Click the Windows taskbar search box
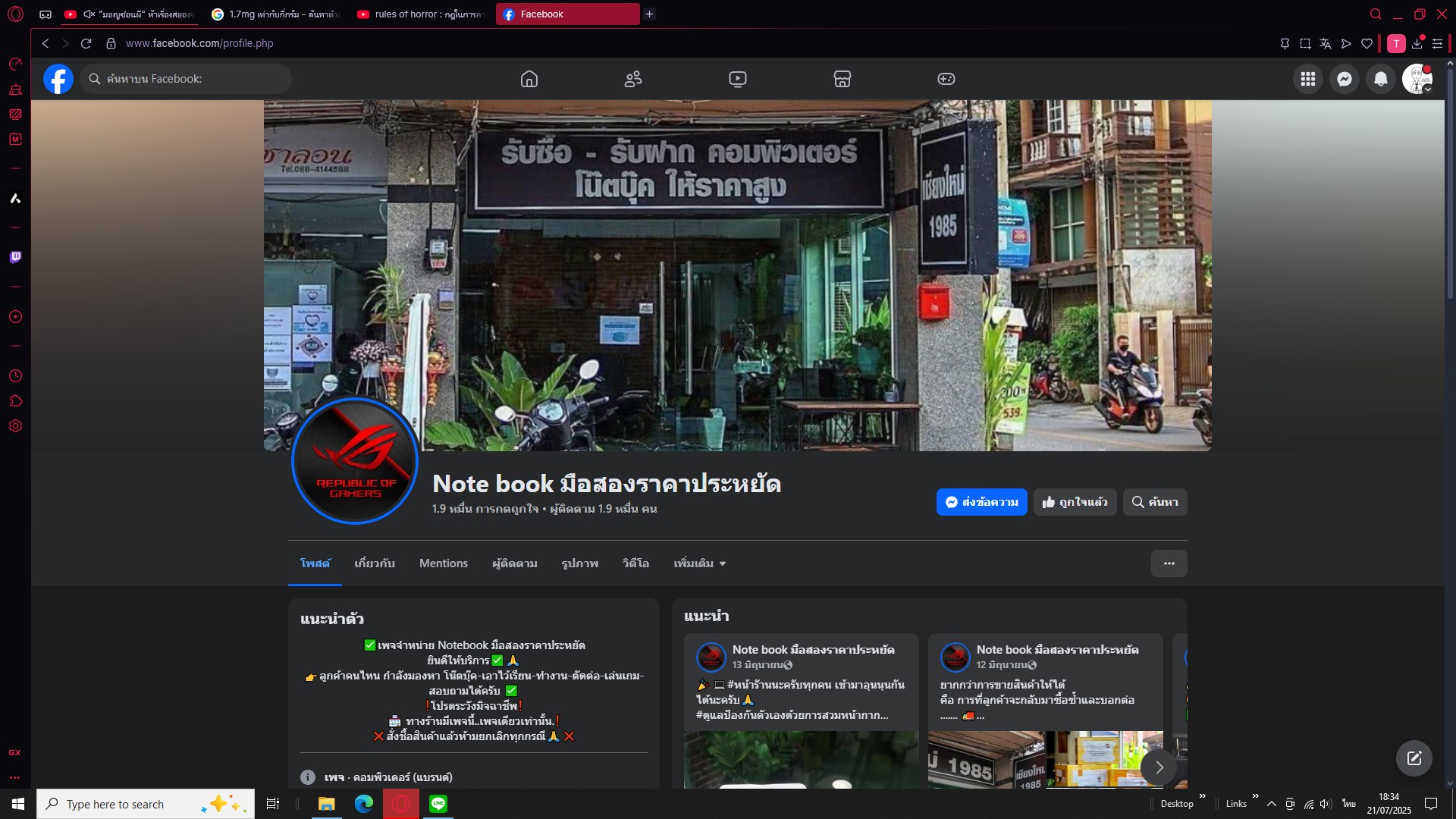Viewport: 1456px width, 819px height. click(146, 804)
